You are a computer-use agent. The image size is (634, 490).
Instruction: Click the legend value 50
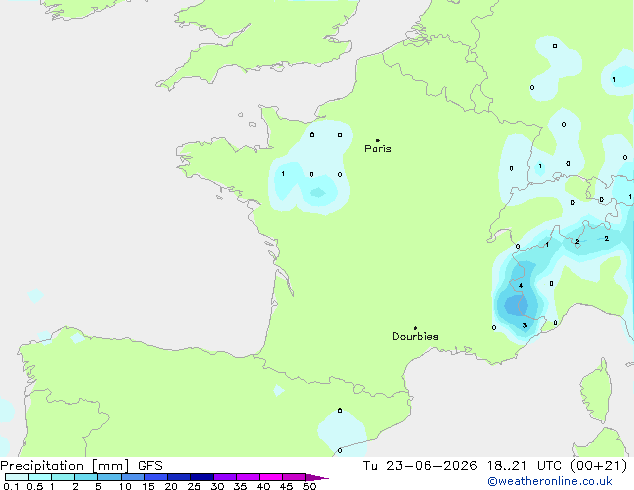[309, 486]
